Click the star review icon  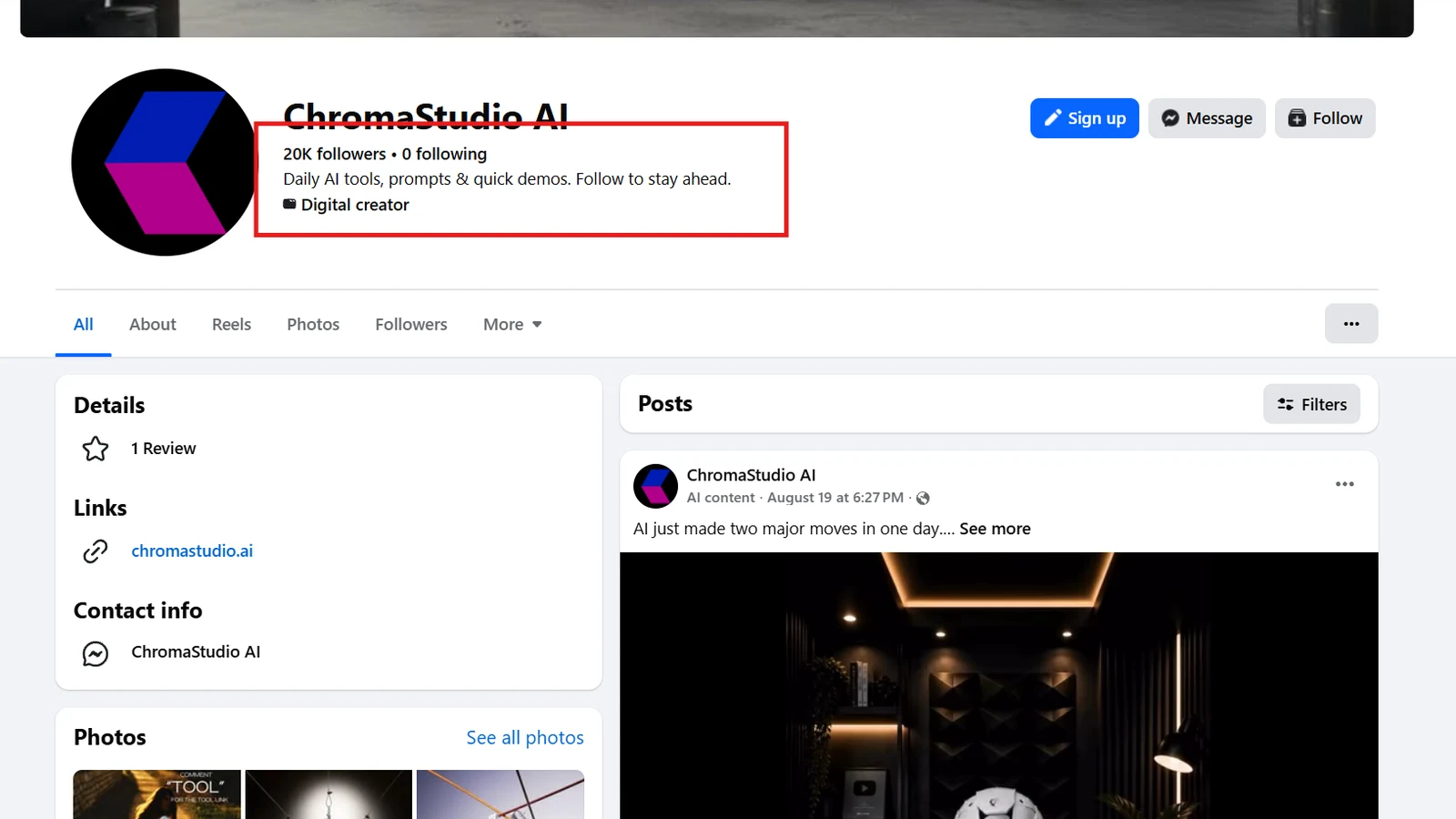96,449
